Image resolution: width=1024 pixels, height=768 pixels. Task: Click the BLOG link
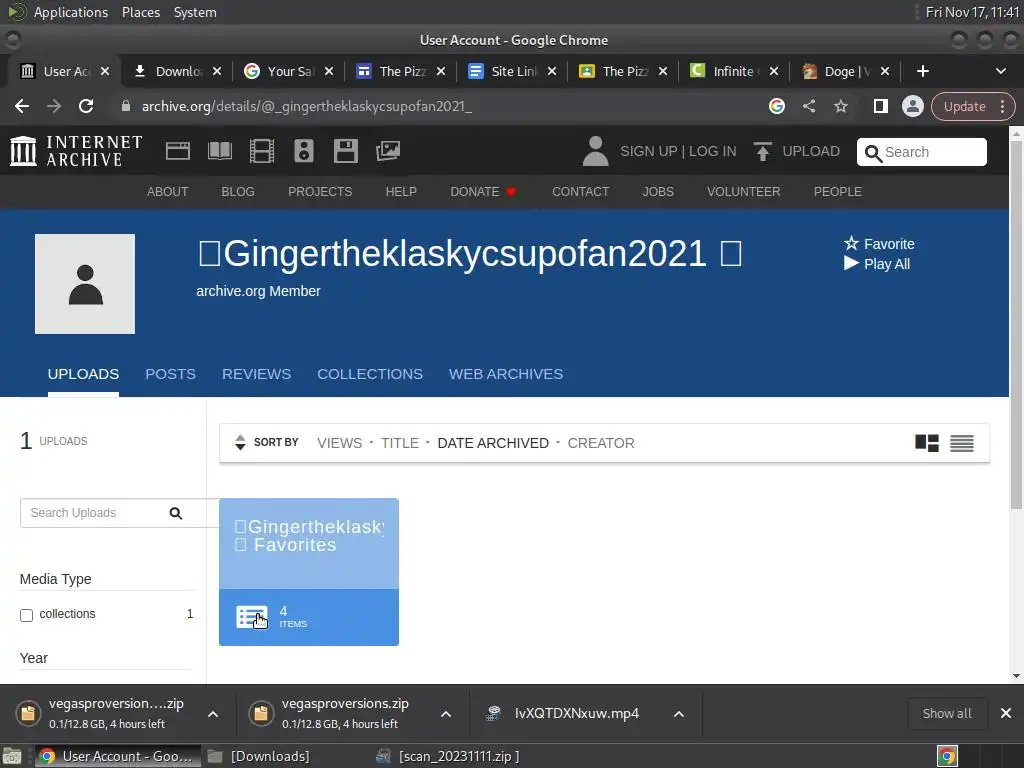238,191
